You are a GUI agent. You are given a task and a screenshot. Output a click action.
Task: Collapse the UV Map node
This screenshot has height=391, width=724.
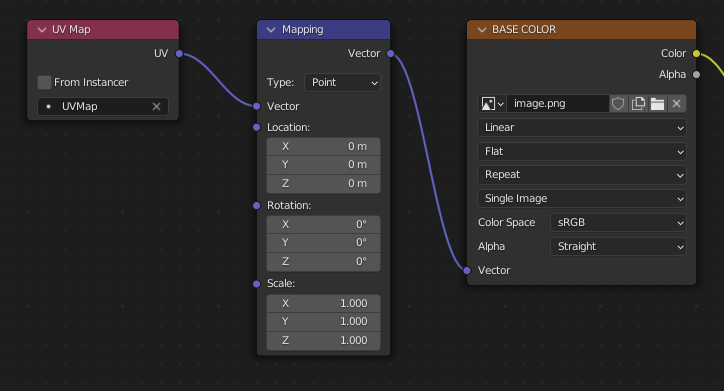42,30
